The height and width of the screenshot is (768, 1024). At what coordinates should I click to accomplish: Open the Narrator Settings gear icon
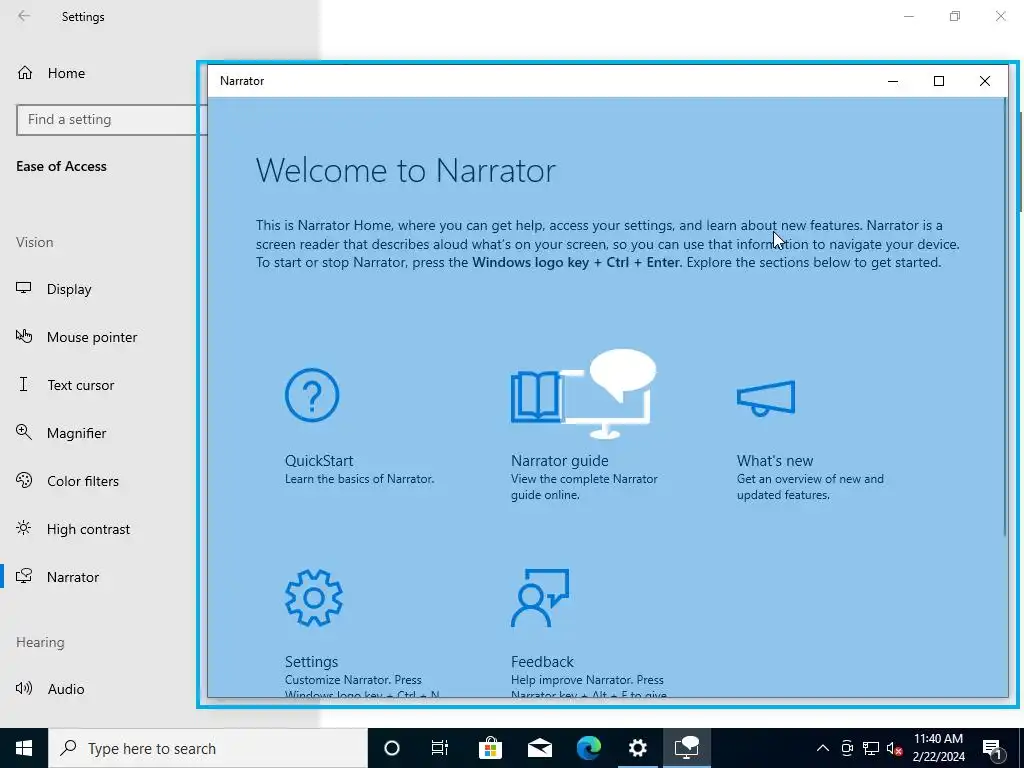pos(314,598)
